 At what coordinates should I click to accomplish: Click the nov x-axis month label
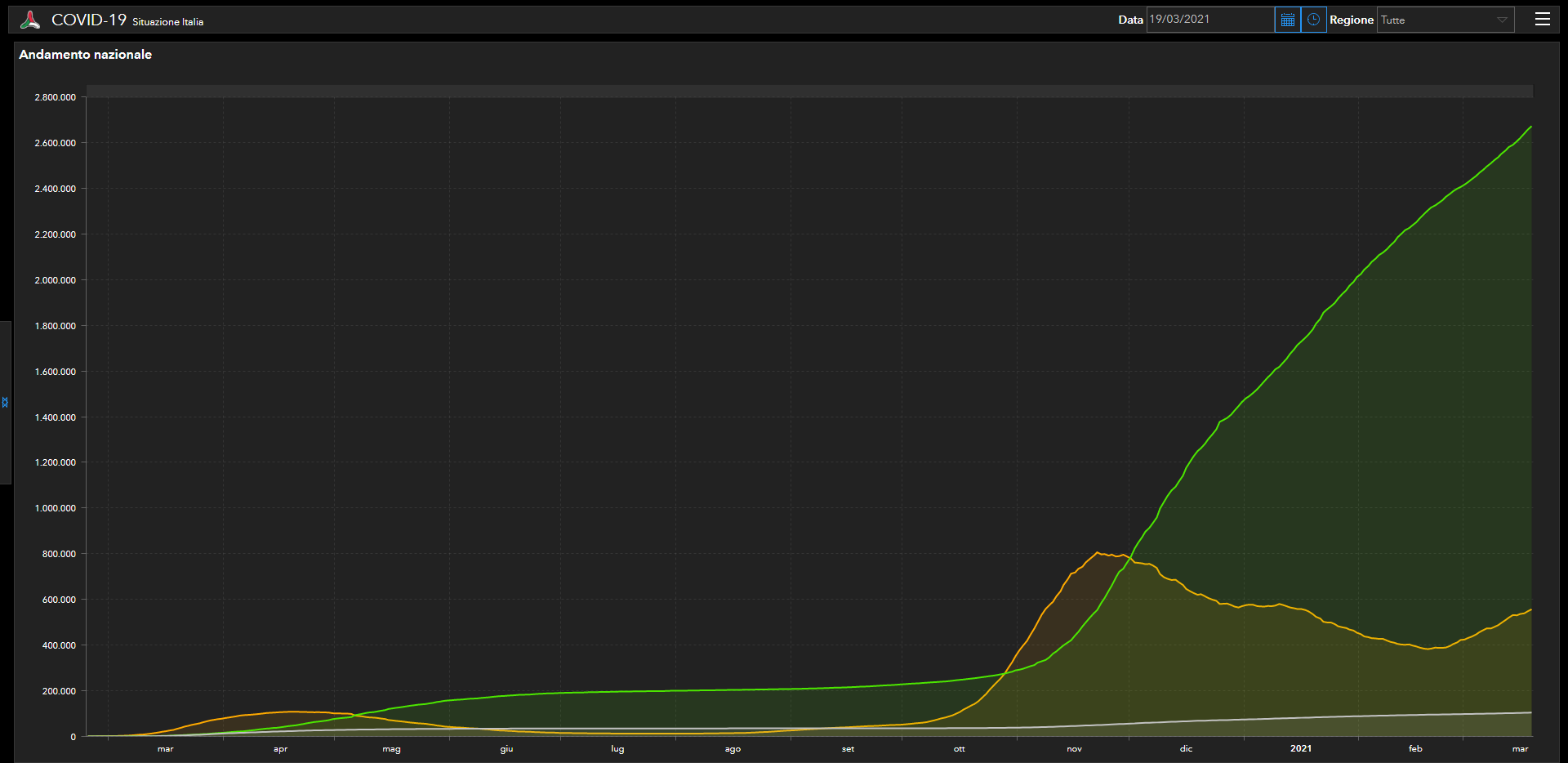coord(1074,749)
